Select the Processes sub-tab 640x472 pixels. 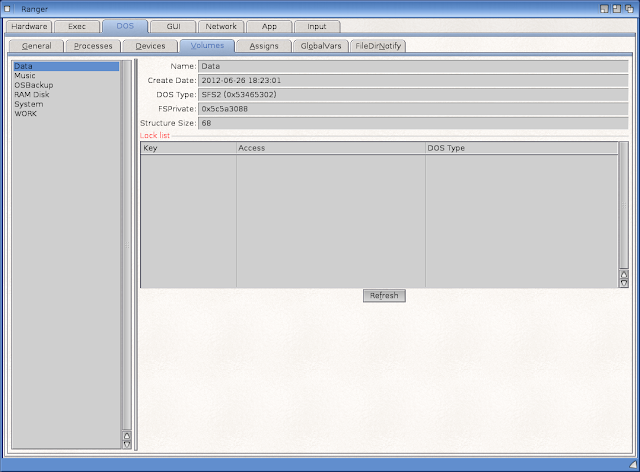(x=93, y=46)
